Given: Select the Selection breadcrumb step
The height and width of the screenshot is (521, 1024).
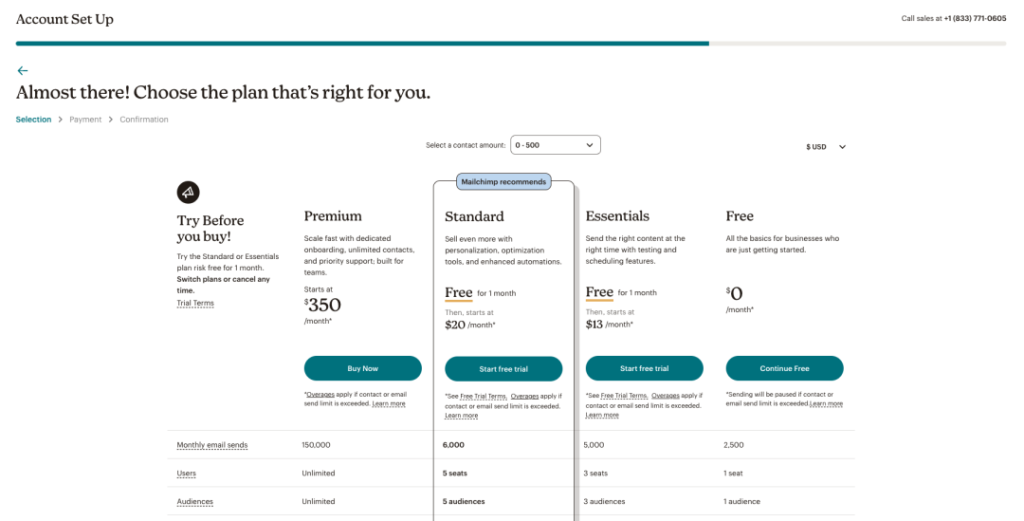Looking at the screenshot, I should [33, 119].
